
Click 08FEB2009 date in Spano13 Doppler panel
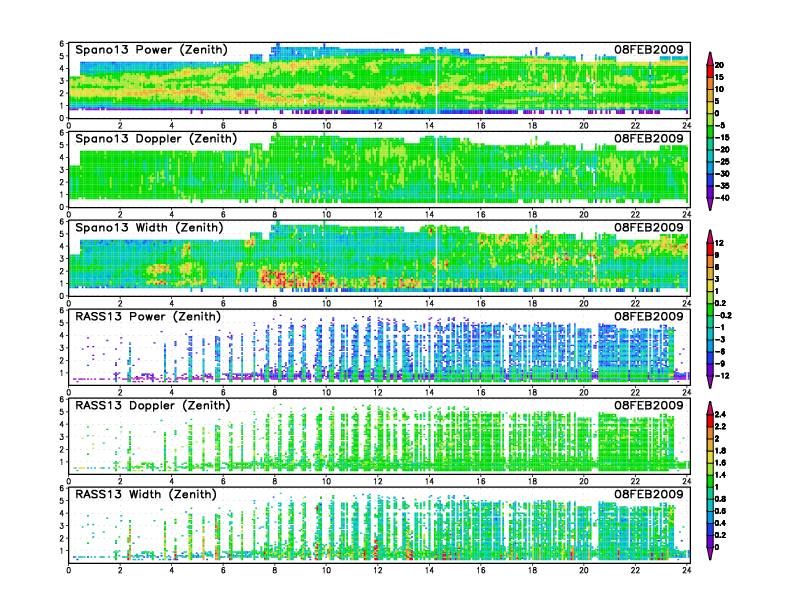coord(649,138)
